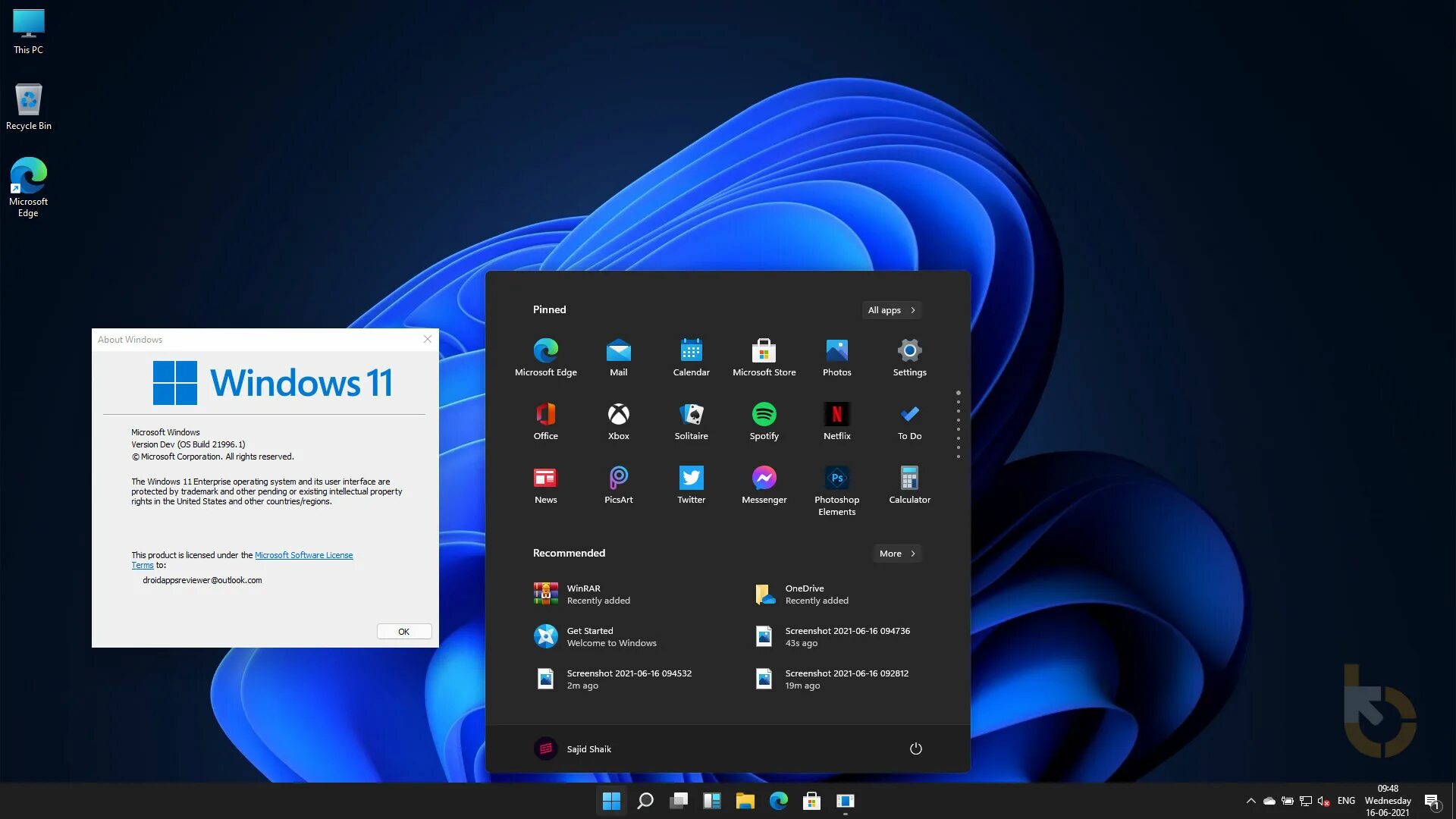The image size is (1456, 819).
Task: Click OK button in About Windows
Action: coord(404,631)
